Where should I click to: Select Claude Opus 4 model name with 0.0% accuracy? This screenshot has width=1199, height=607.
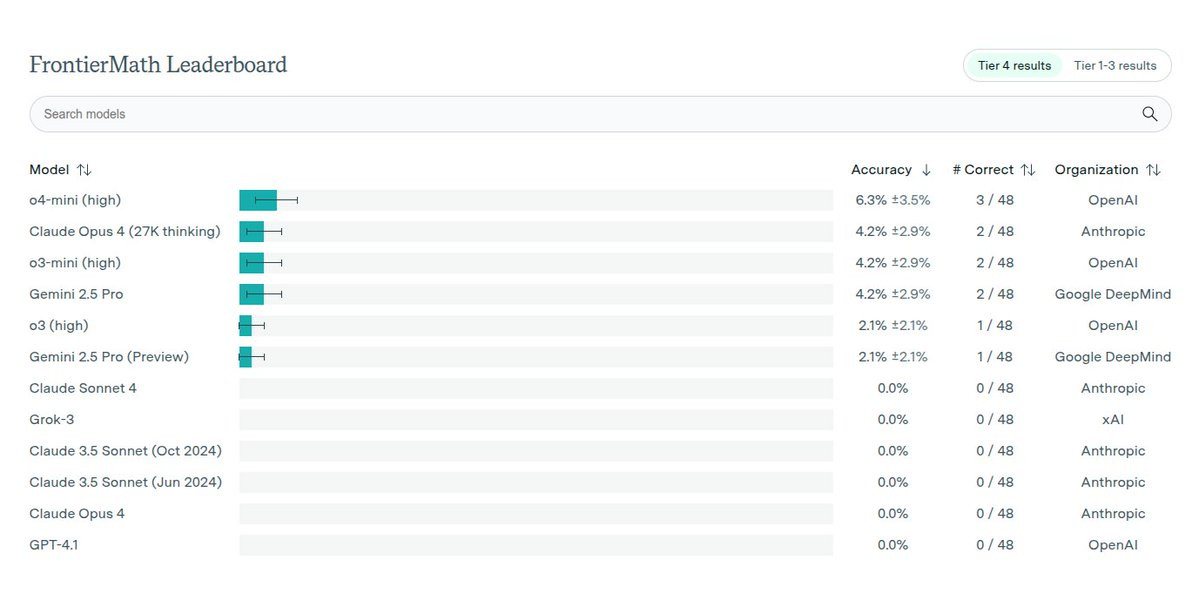pos(76,514)
